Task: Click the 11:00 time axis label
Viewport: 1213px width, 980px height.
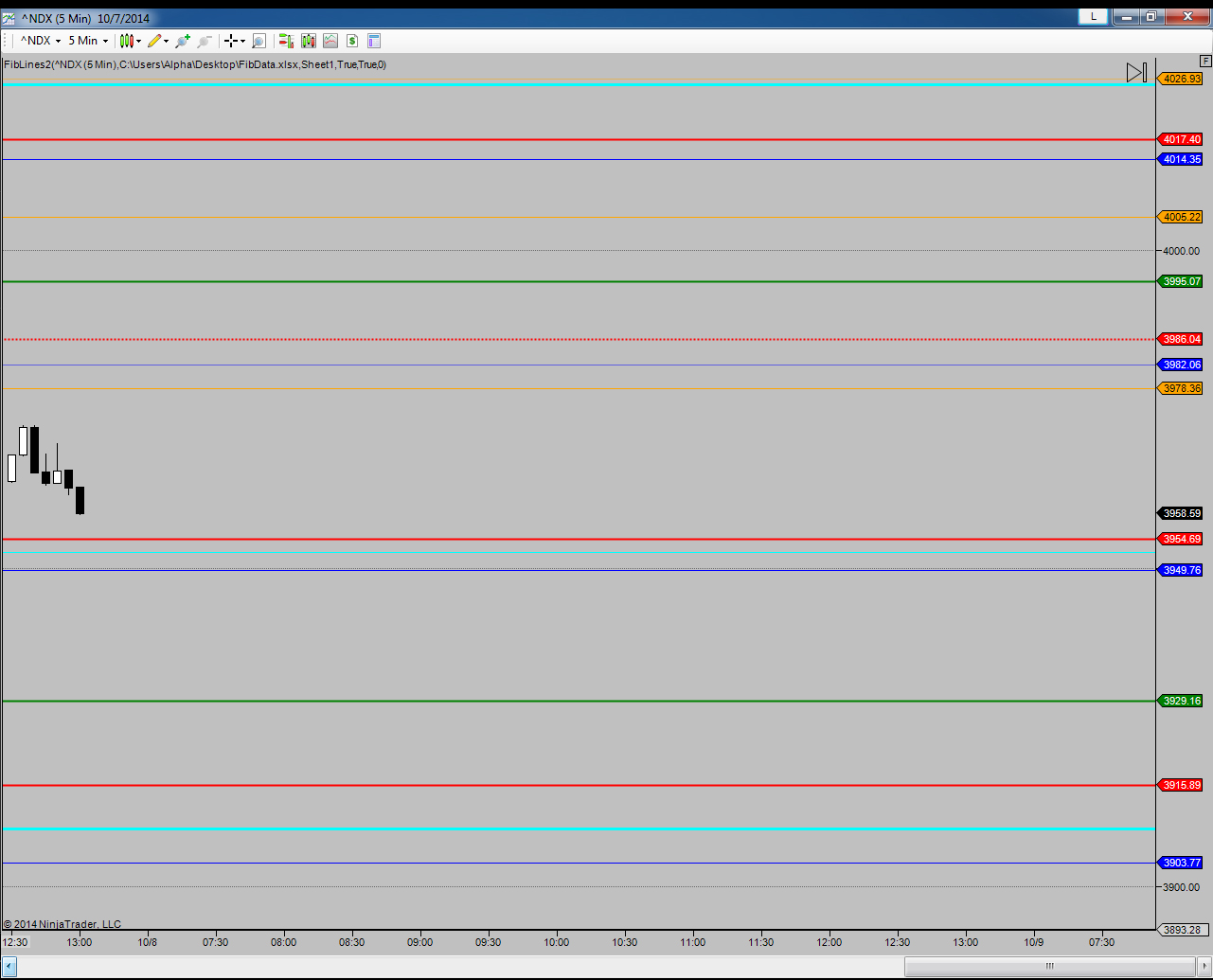Action: 693,942
